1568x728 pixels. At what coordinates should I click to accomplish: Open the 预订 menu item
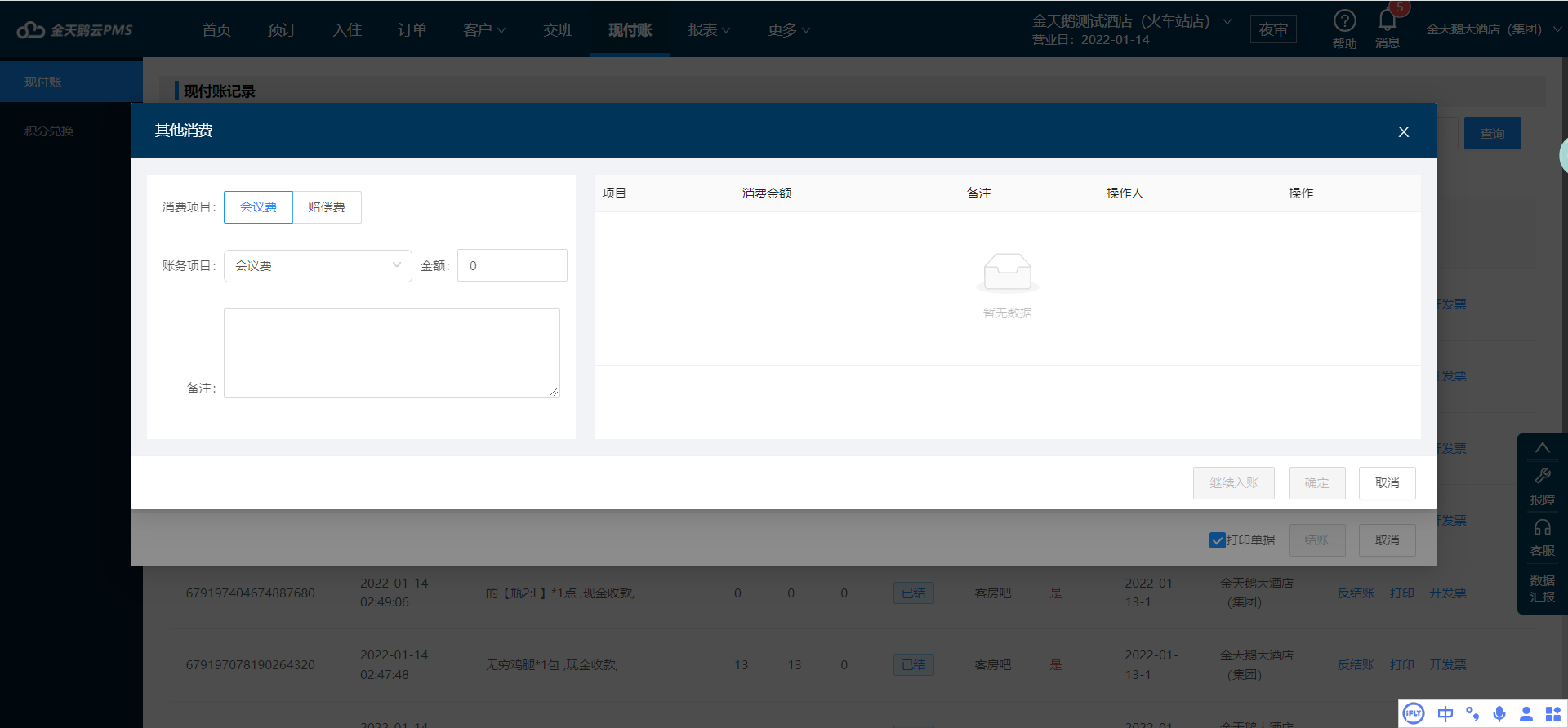tap(282, 30)
